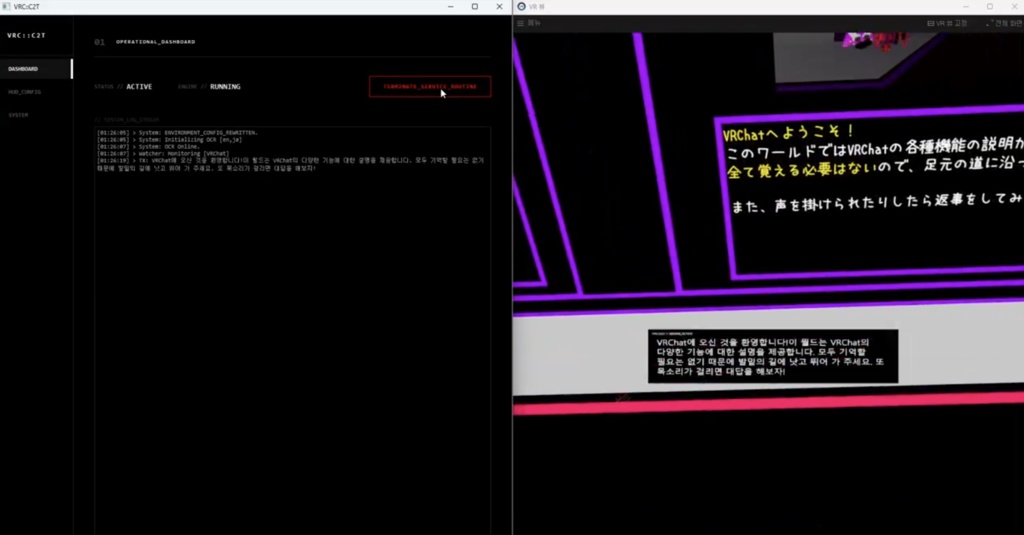Click the Watcher: Monitoring [VRChat] log line
The image size is (1024, 535).
tap(163, 154)
